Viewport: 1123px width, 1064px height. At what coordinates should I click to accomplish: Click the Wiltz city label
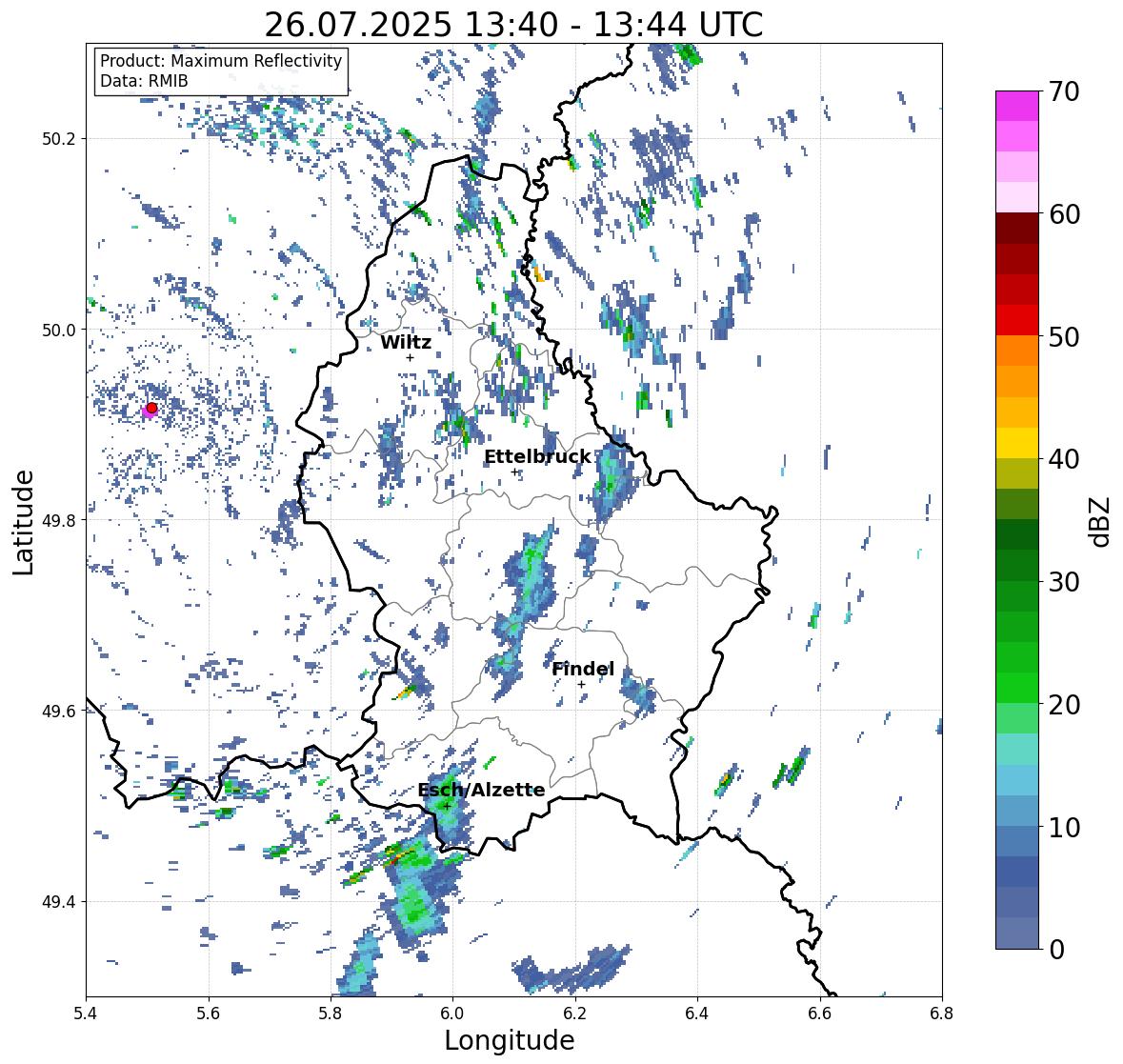406,342
